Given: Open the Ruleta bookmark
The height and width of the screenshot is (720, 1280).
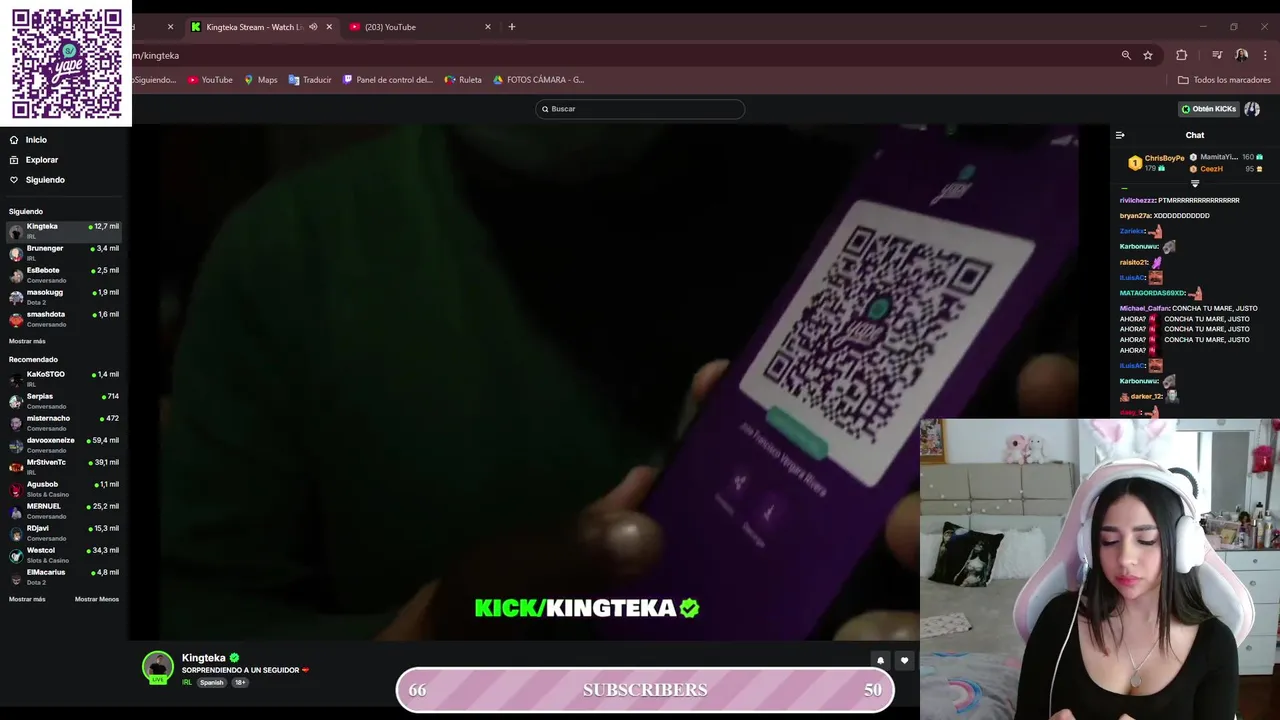Looking at the screenshot, I should click(x=463, y=80).
